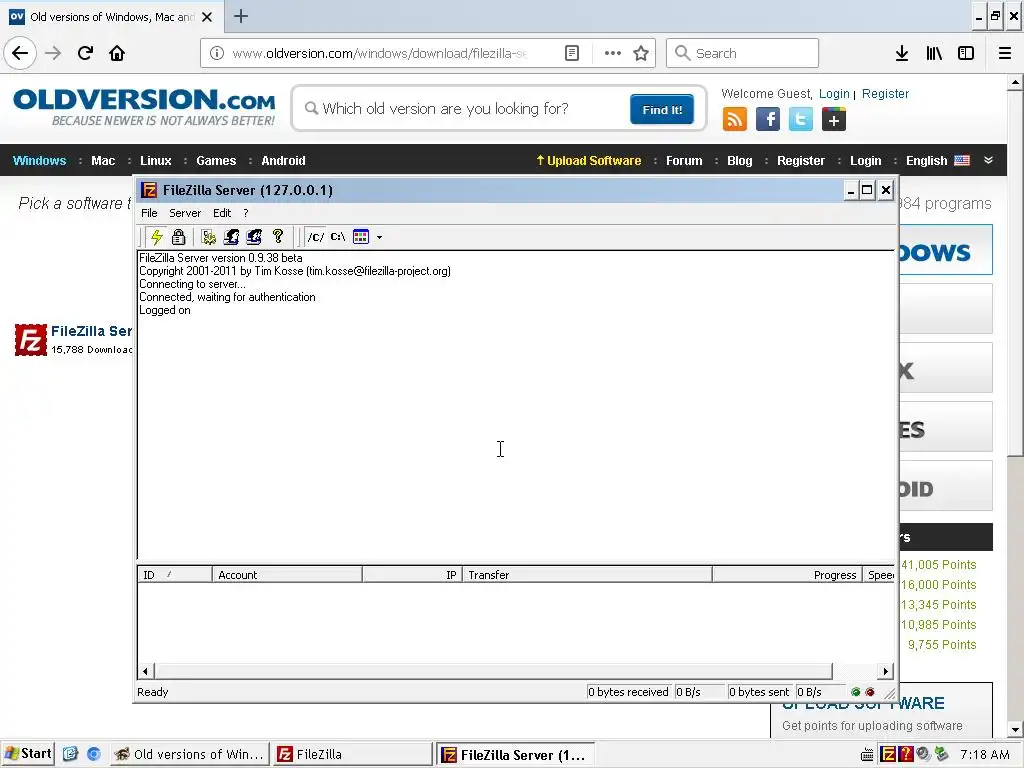Click the FileZilla Server title bar icon
The width and height of the screenshot is (1024, 768).
pyautogui.click(x=149, y=190)
